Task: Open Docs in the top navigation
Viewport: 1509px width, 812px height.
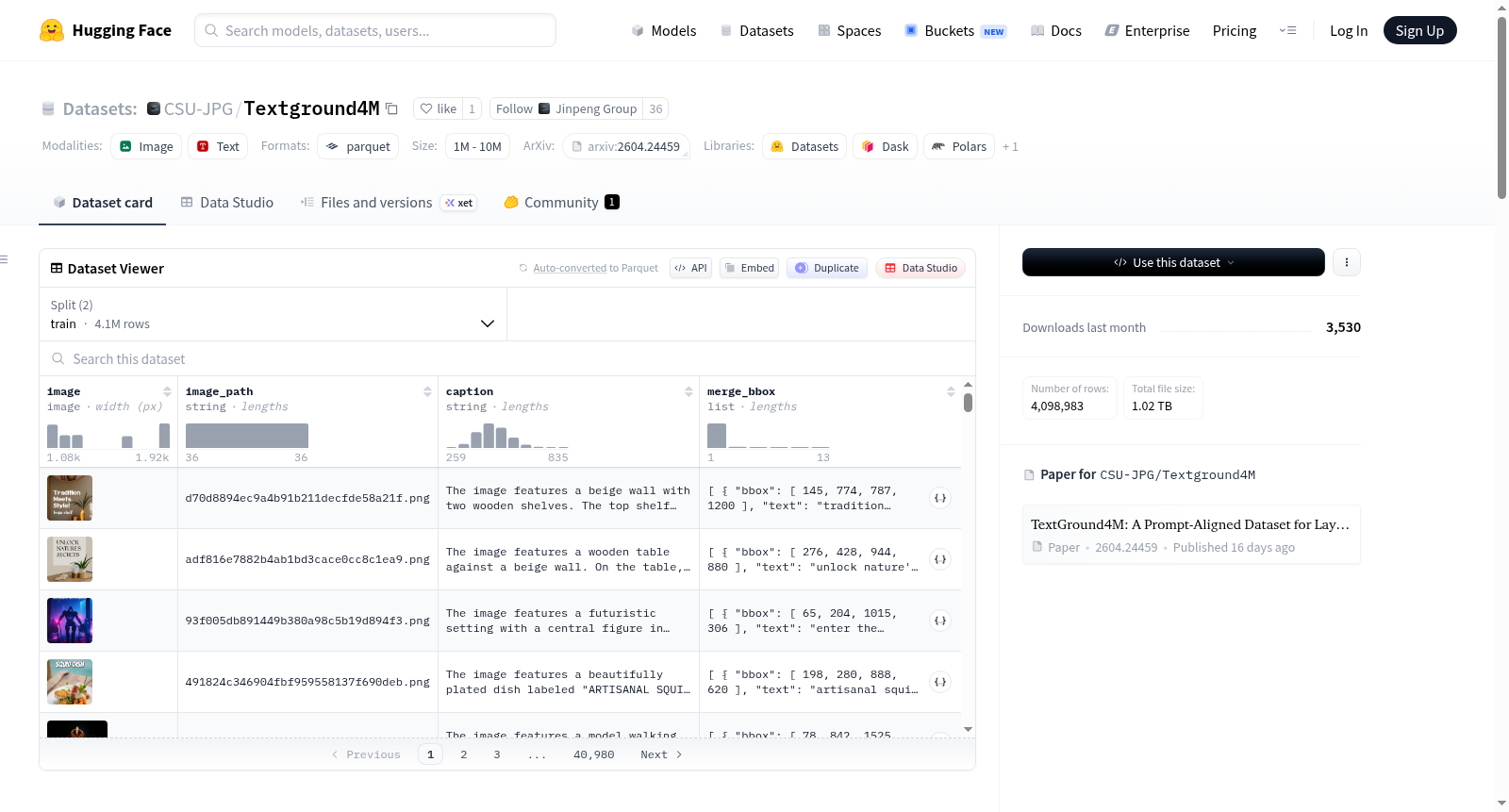Action: 1056,31
